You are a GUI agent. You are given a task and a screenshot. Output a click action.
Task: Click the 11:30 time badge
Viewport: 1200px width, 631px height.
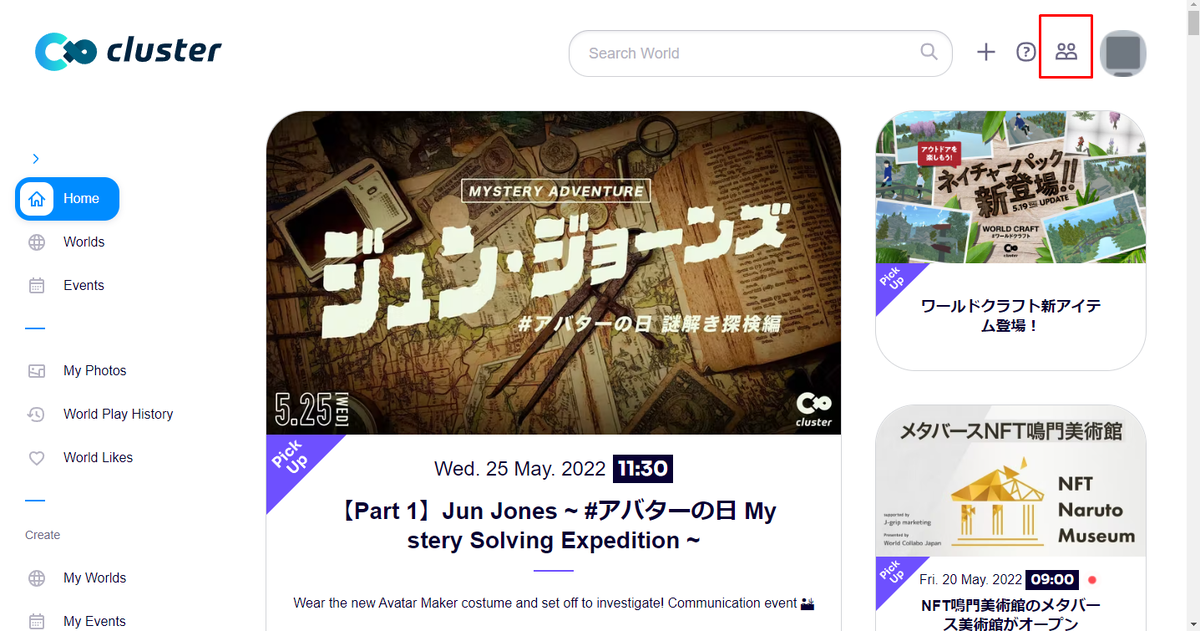(x=643, y=468)
